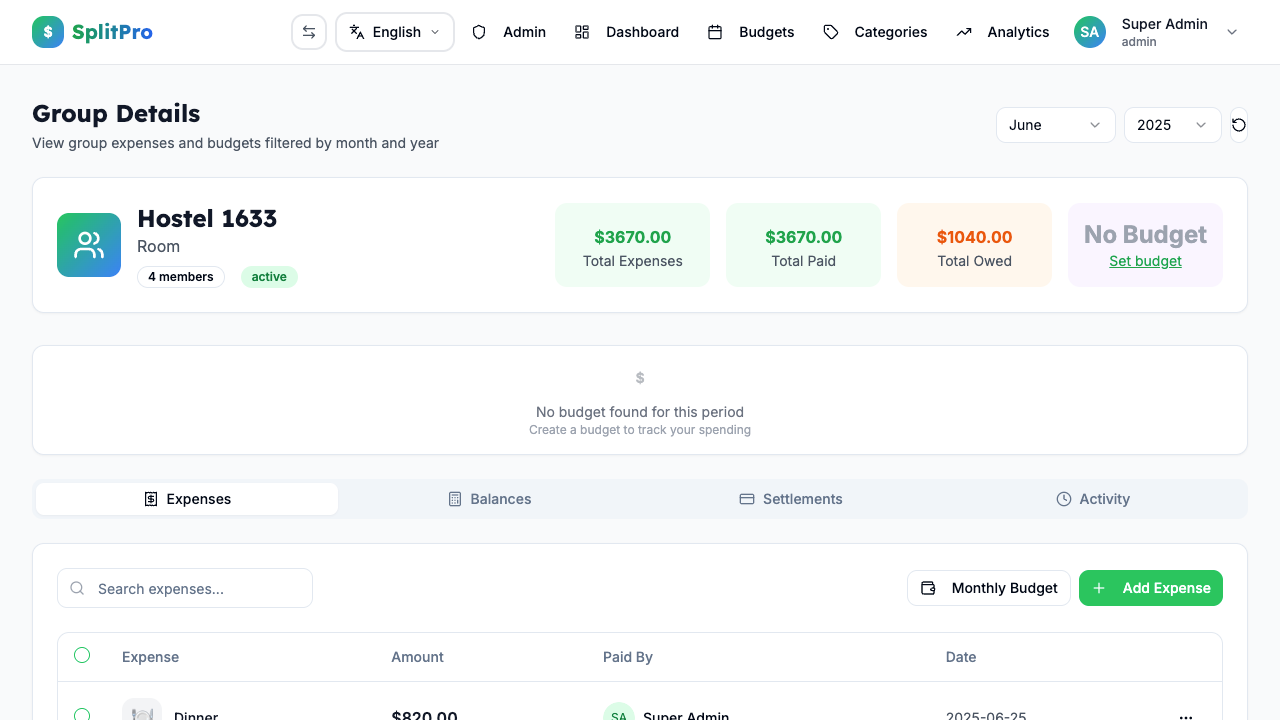1280x720 pixels.
Task: Open the Super Admin profile menu chevron
Action: click(1232, 32)
